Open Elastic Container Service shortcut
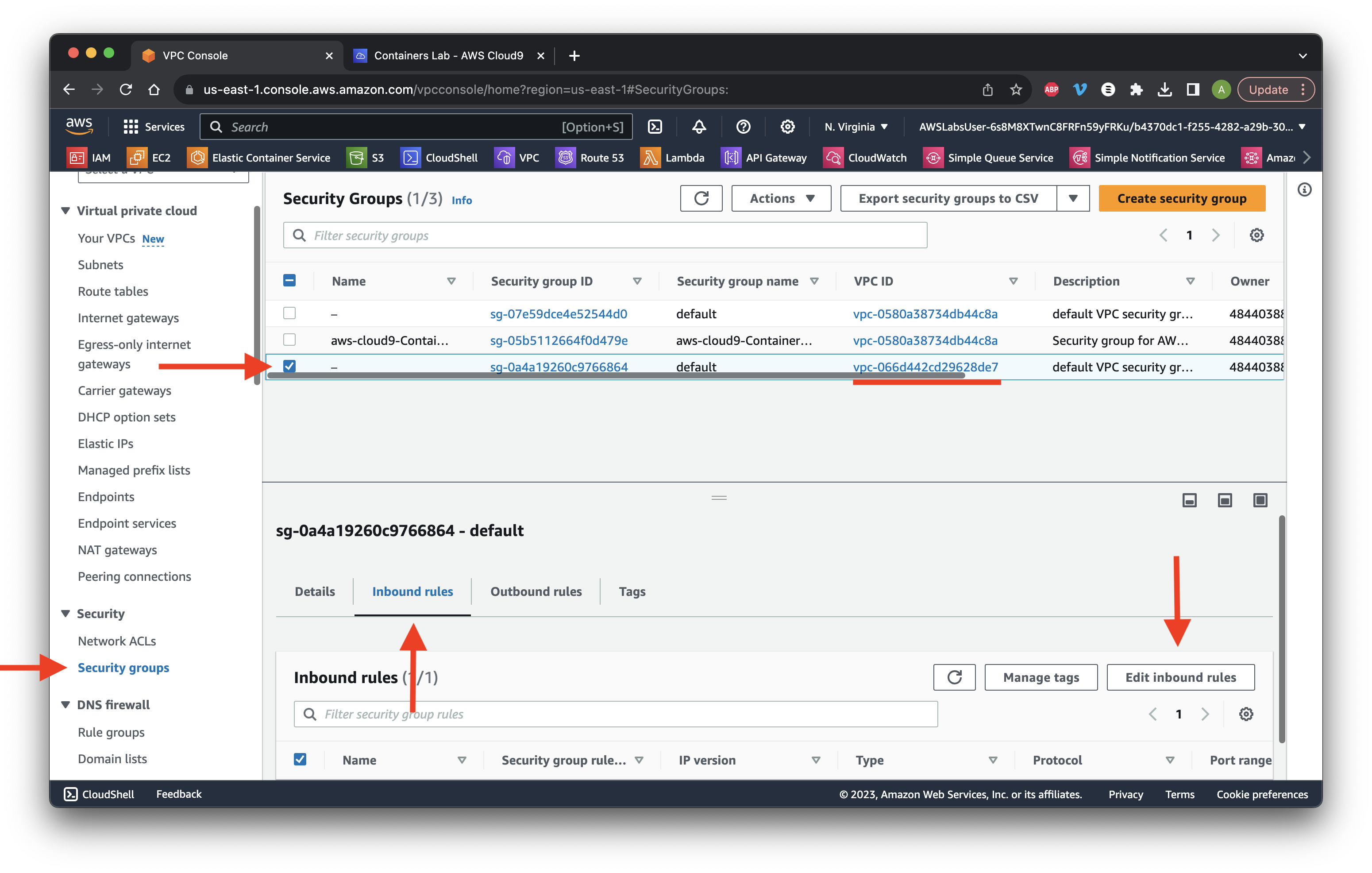1372x873 pixels. click(258, 158)
